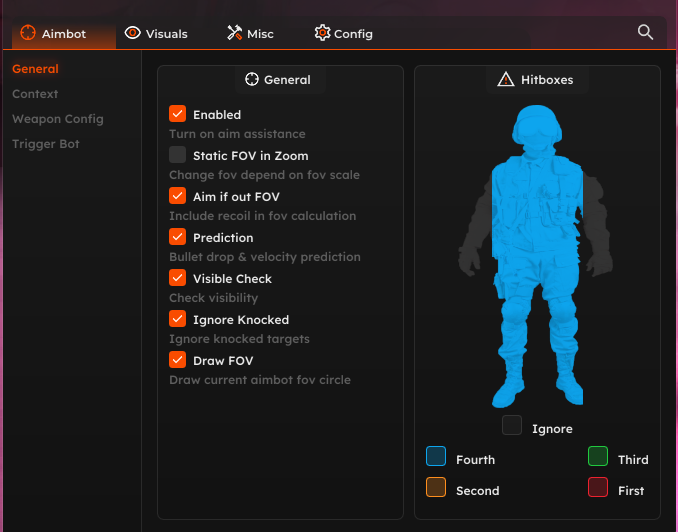Image resolution: width=678 pixels, height=532 pixels.
Task: Click the Misc tools icon
Action: pyautogui.click(x=234, y=33)
